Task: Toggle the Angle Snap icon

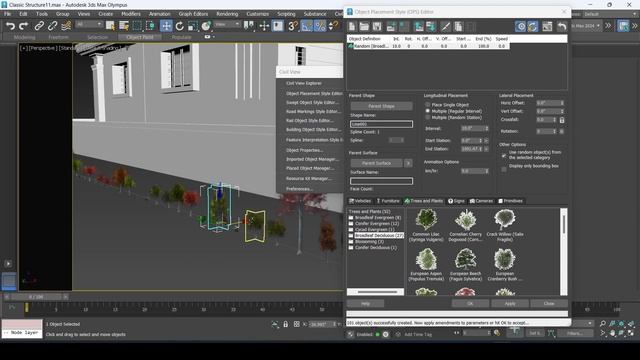Action: [x=307, y=26]
